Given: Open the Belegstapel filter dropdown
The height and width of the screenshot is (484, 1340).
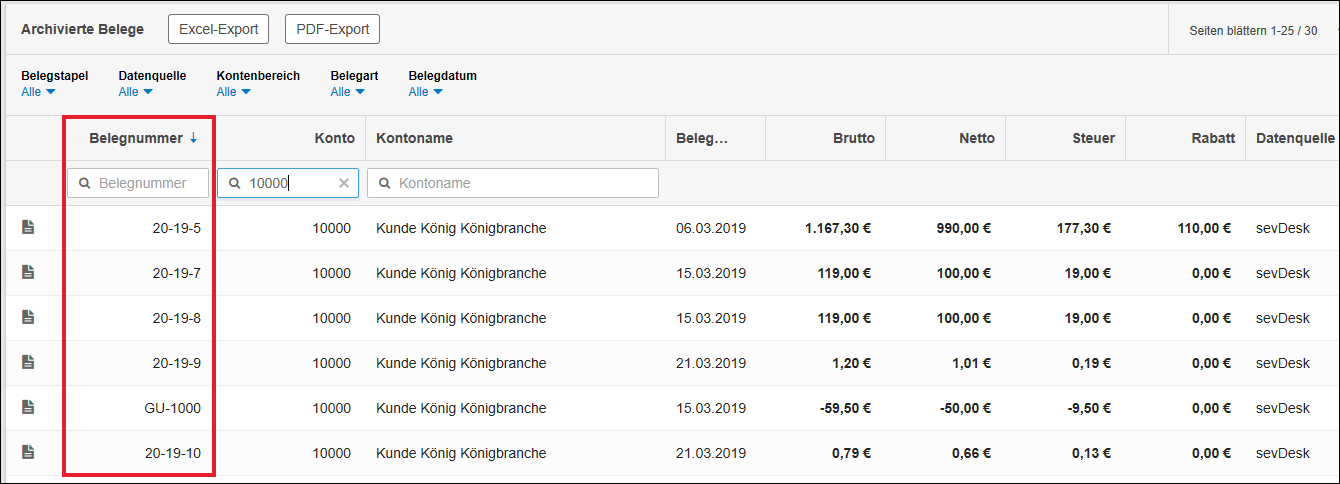Looking at the screenshot, I should tap(38, 92).
